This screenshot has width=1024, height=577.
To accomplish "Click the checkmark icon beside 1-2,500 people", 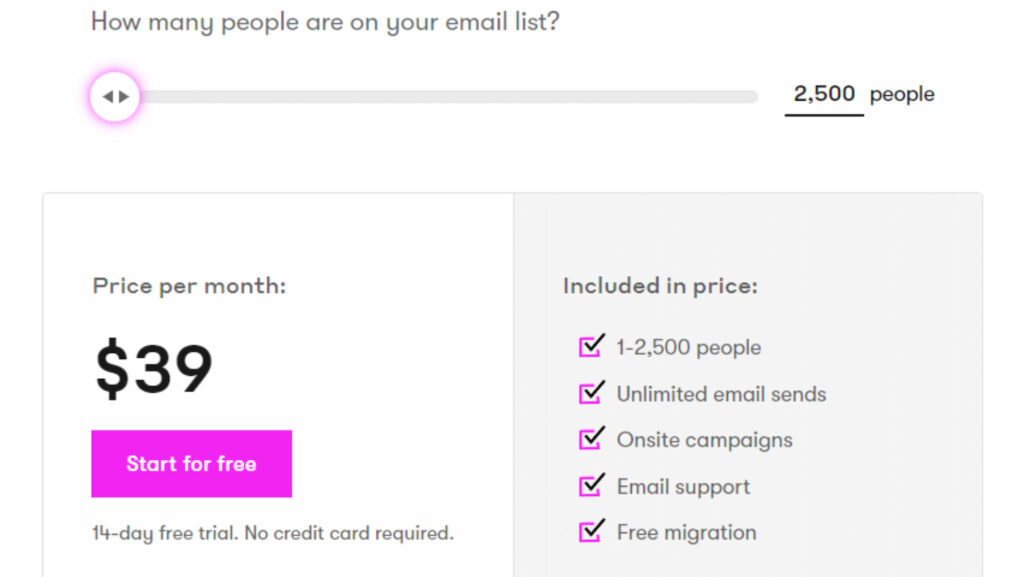I will tap(591, 347).
